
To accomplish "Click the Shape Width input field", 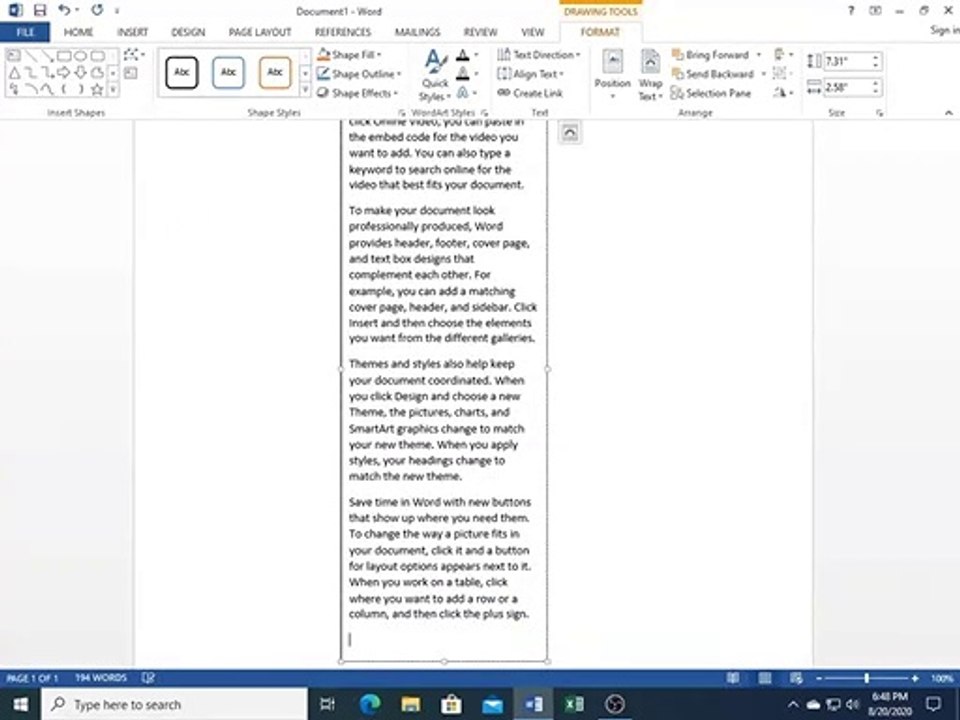I will click(847, 88).
